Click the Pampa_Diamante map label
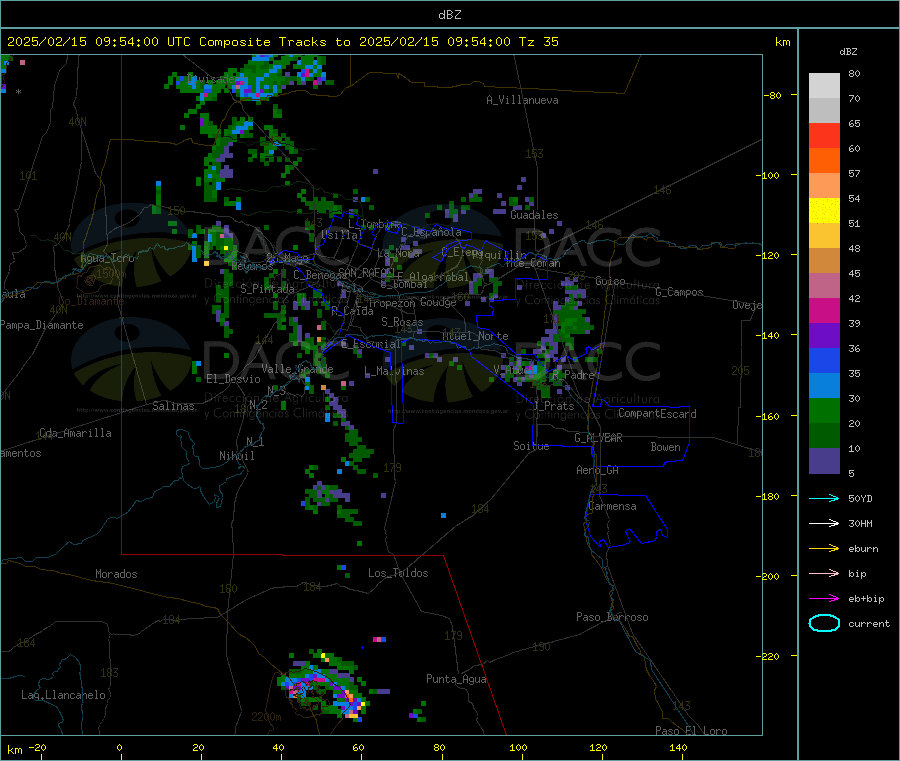Image resolution: width=900 pixels, height=761 pixels. 42,325
